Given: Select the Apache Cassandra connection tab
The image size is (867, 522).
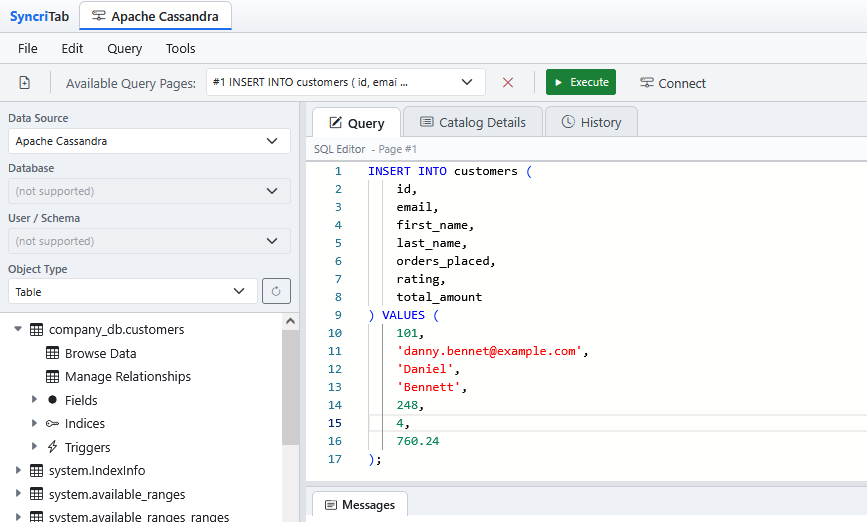Looking at the screenshot, I should (x=155, y=16).
